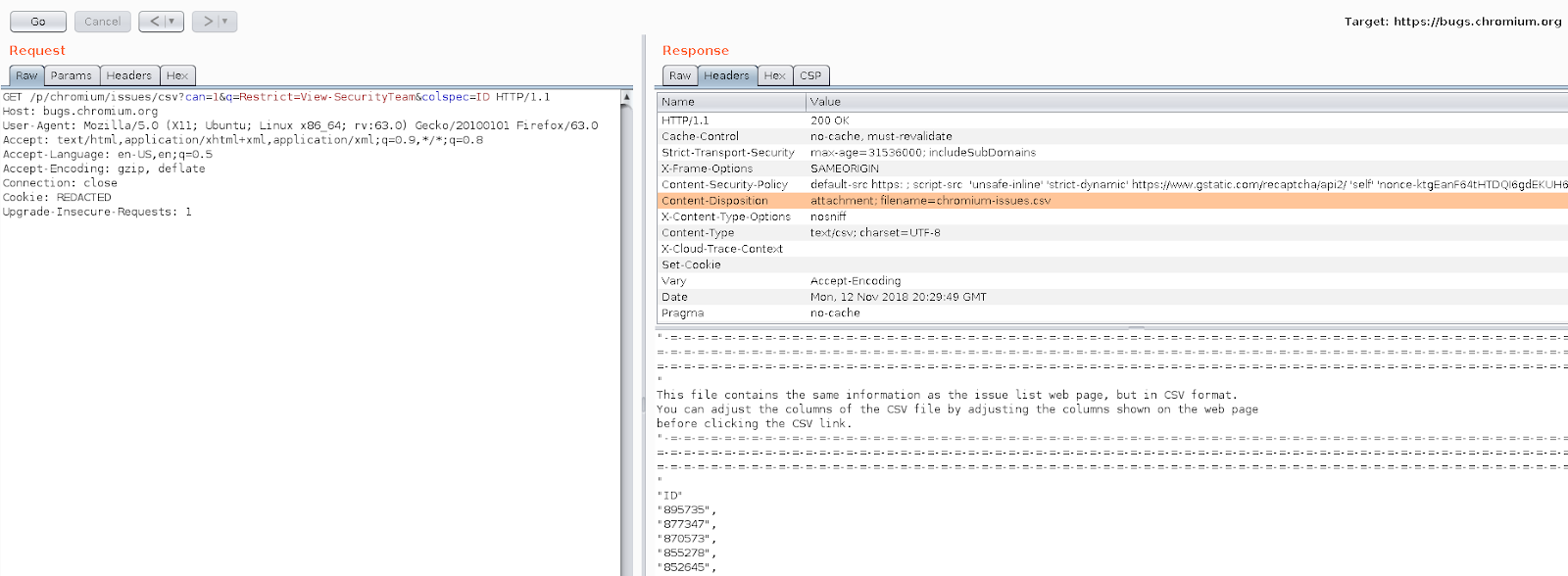Click the 200 OK value cell
This screenshot has width=1568, height=576.
pos(830,120)
